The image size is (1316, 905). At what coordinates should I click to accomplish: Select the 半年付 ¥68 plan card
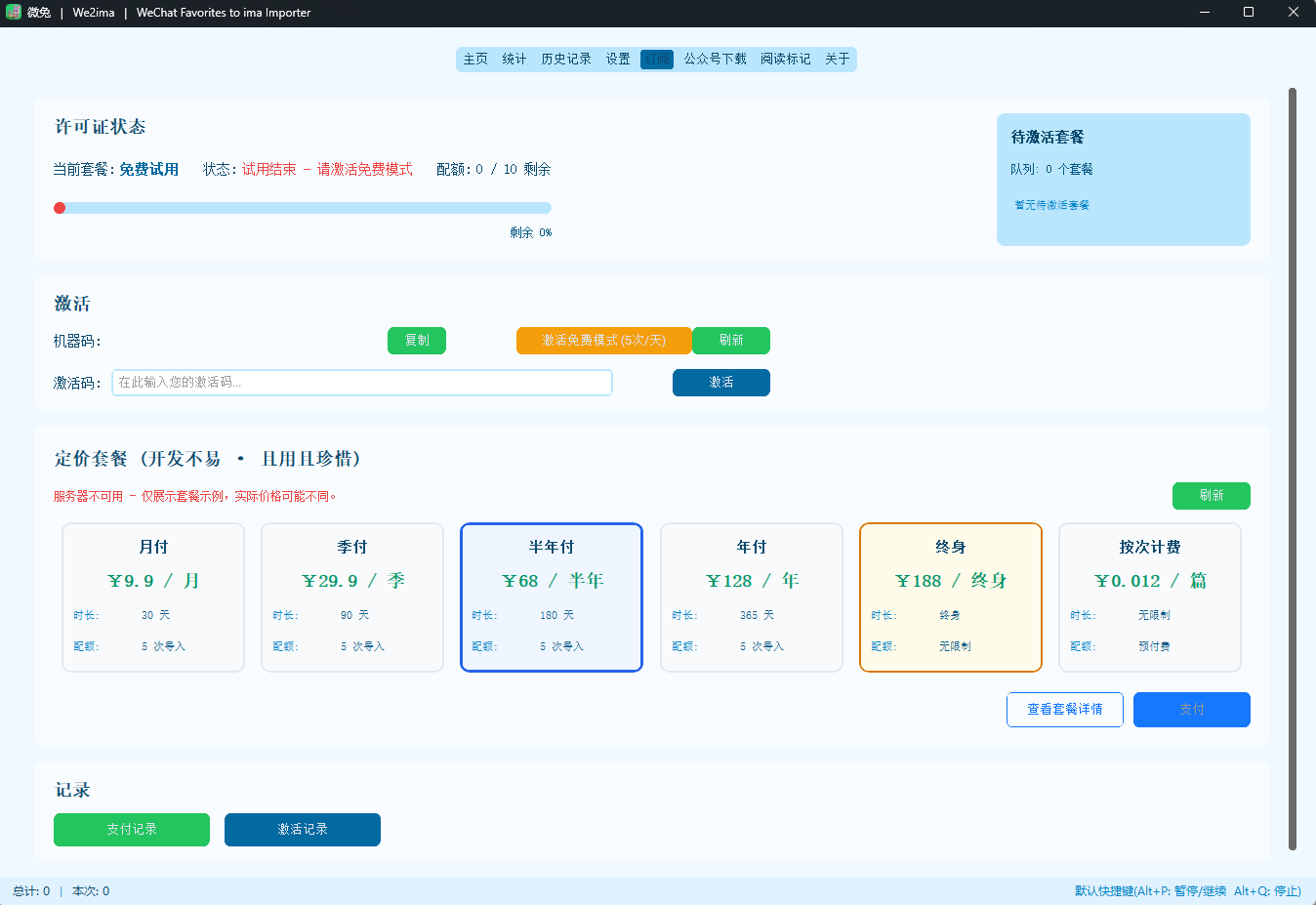(x=552, y=597)
